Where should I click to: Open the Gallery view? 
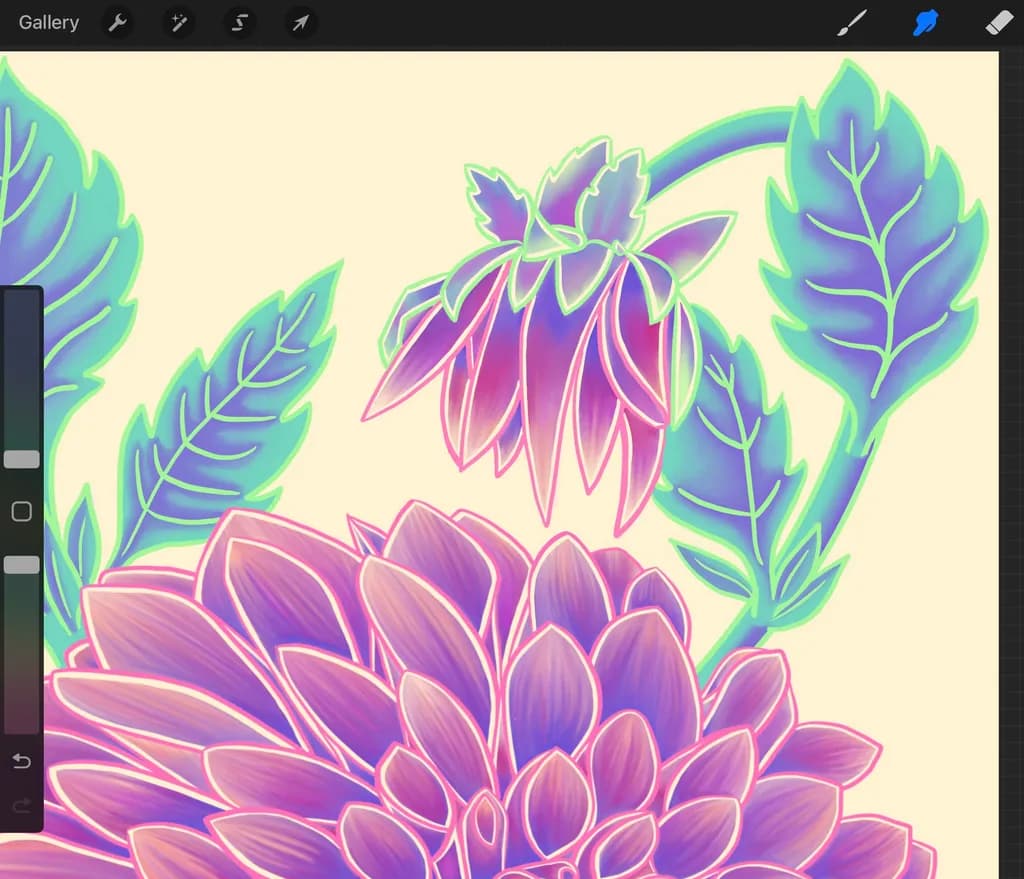49,23
